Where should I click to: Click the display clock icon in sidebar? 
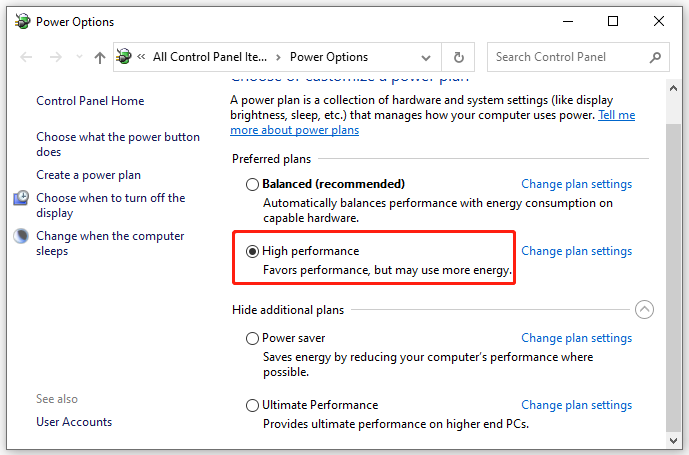pyautogui.click(x=21, y=198)
